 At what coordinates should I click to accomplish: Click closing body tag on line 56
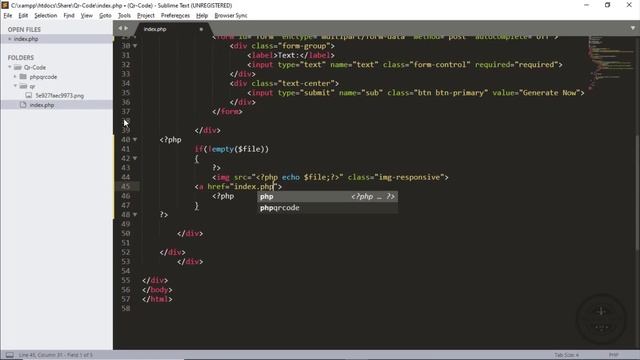point(157,290)
